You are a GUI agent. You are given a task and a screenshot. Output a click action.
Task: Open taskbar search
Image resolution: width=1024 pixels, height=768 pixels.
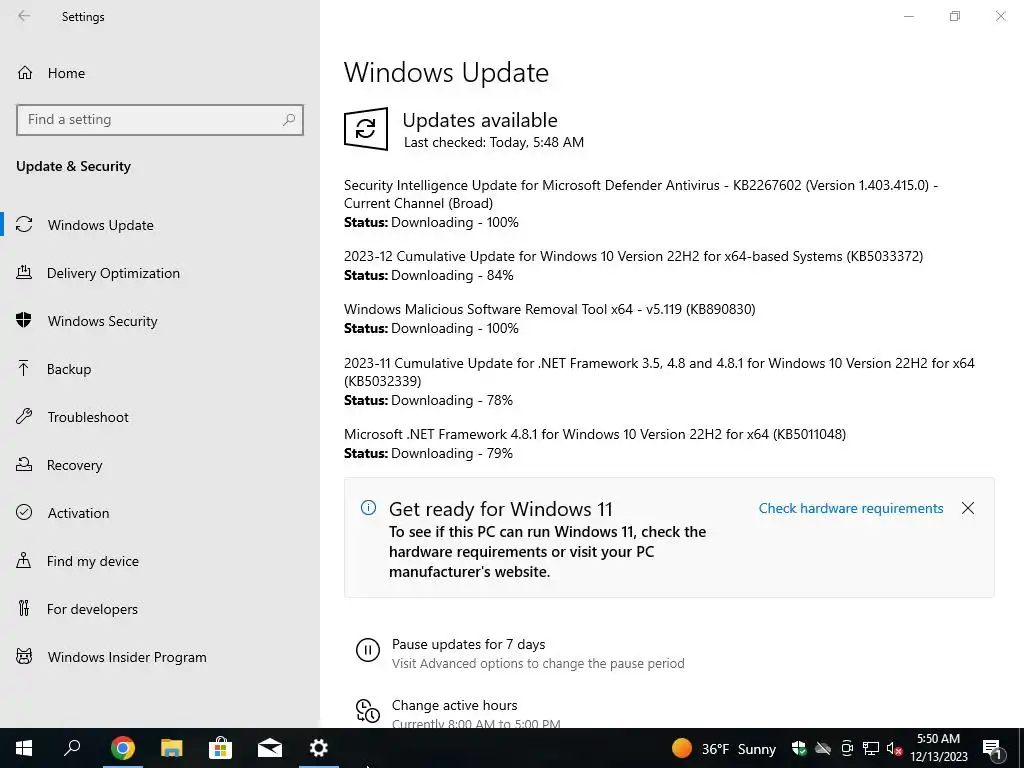(x=72, y=748)
